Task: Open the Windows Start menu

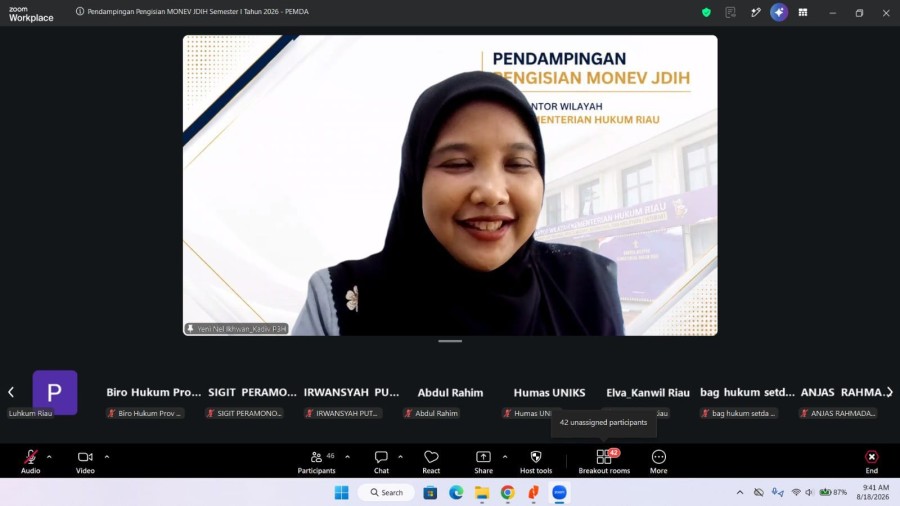Action: [342, 492]
